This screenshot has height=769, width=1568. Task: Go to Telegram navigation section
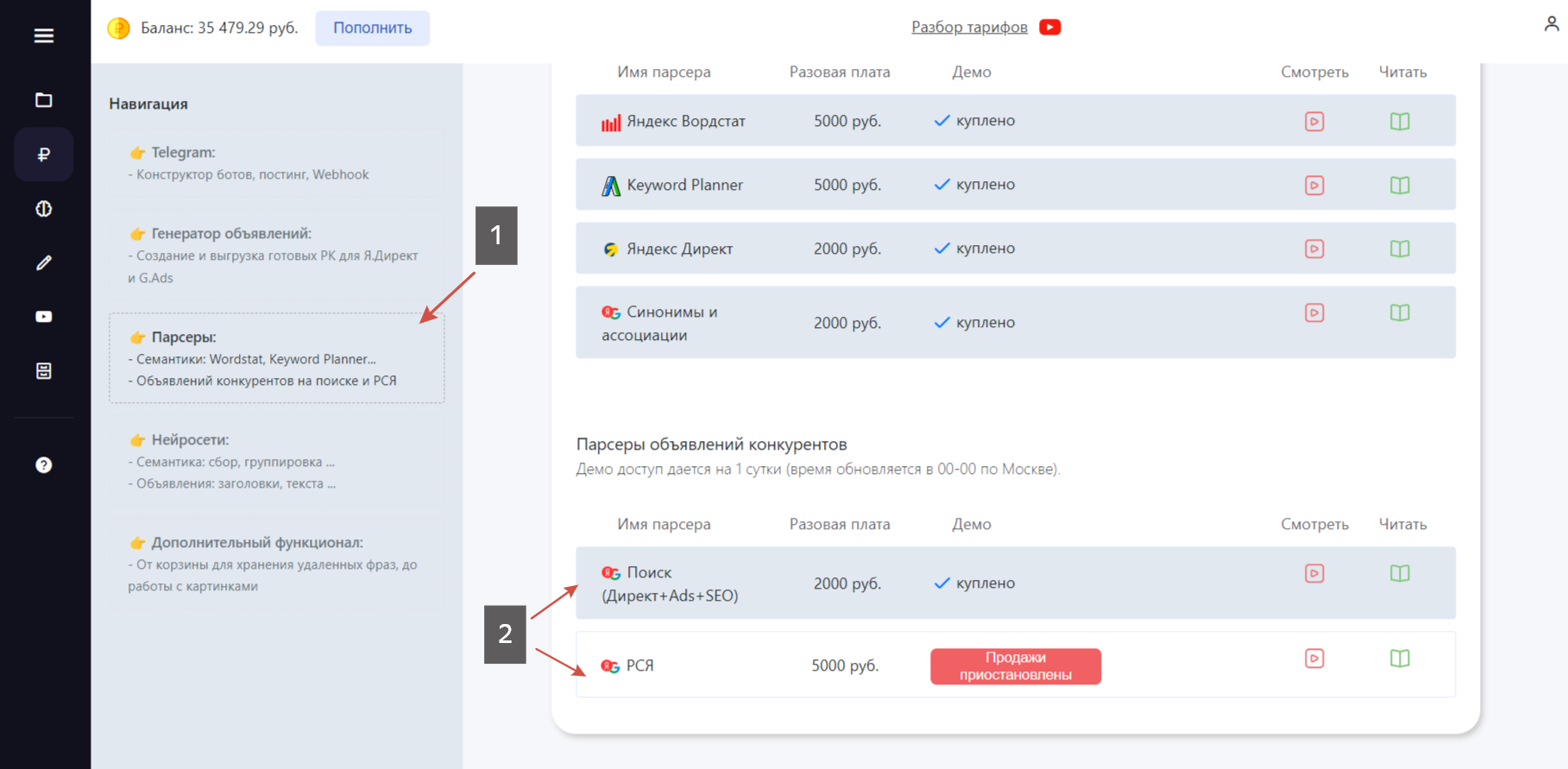[276, 163]
